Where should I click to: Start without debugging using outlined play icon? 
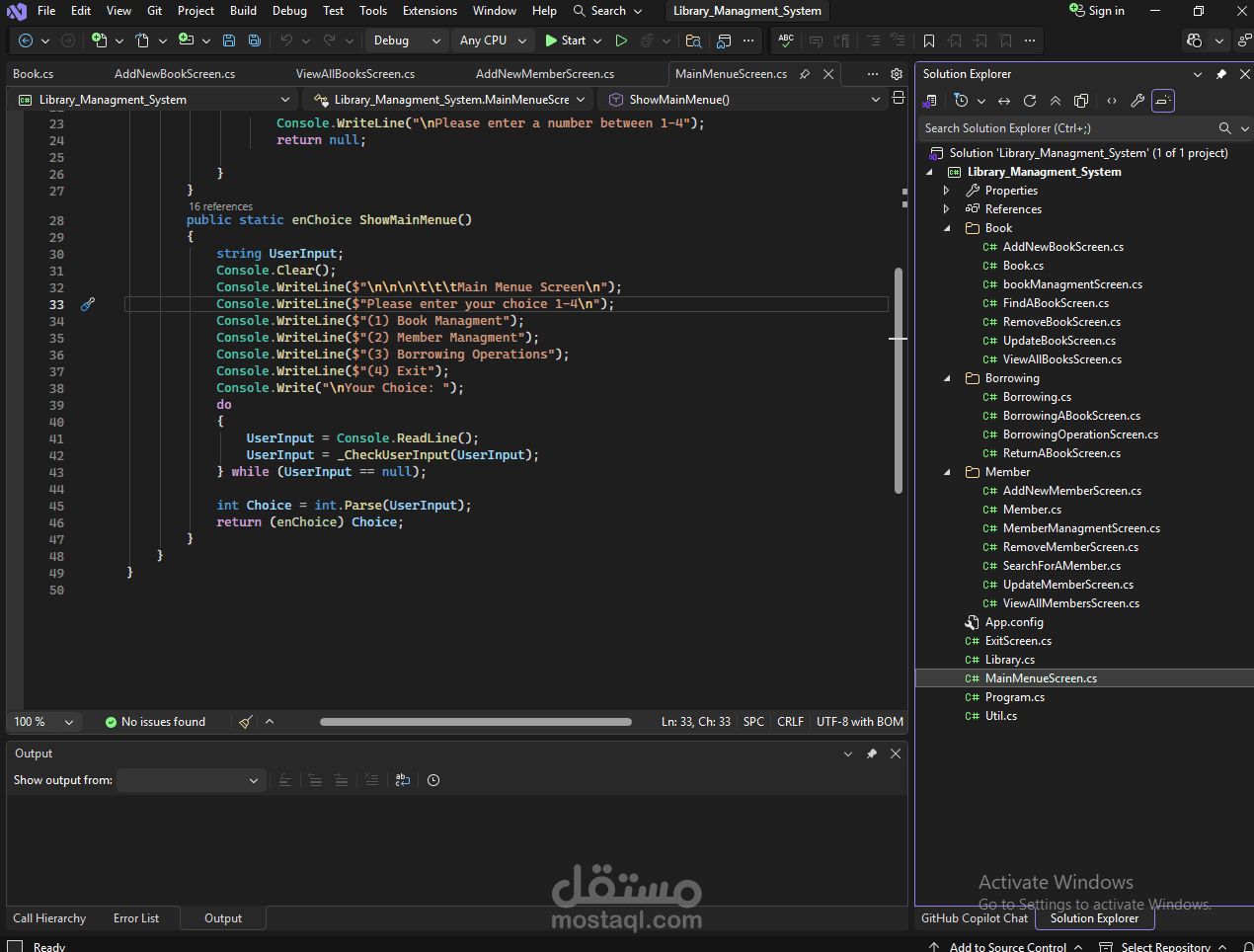coord(621,40)
